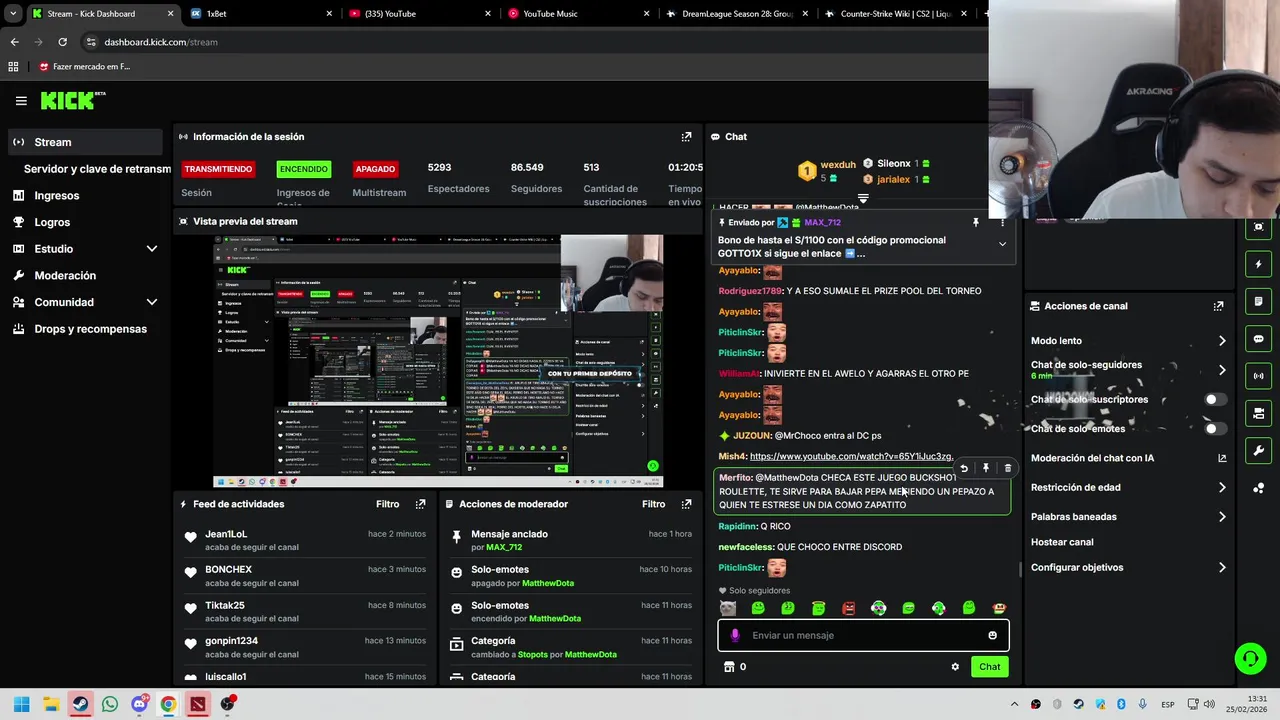Delete Merfito's chat message with trash icon

(x=1007, y=468)
